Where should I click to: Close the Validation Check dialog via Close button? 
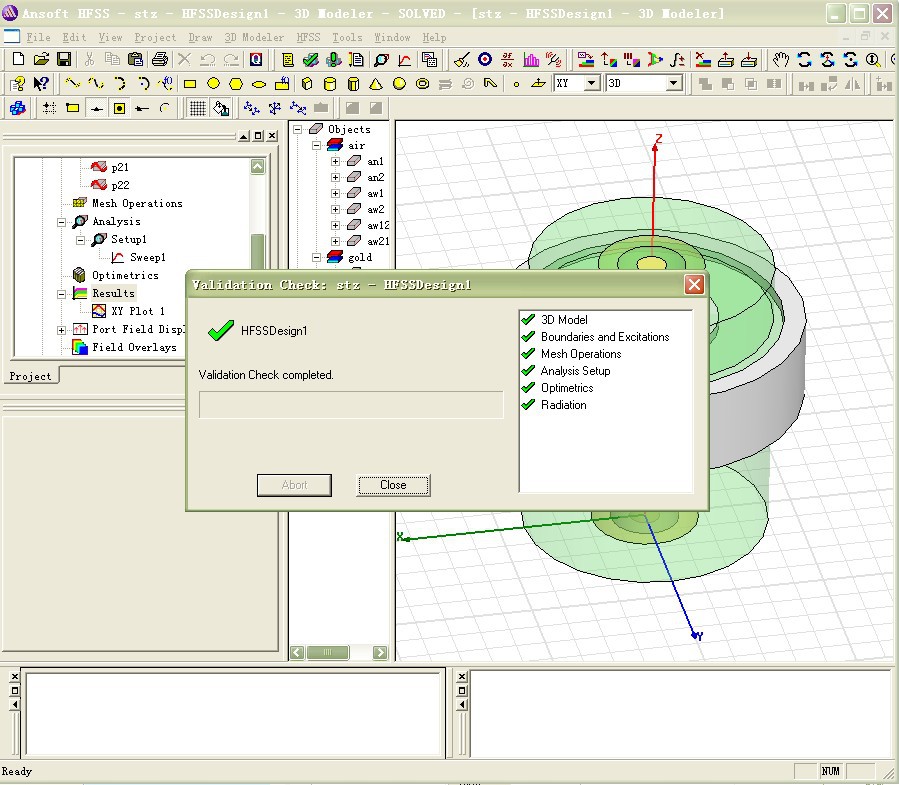[x=393, y=485]
